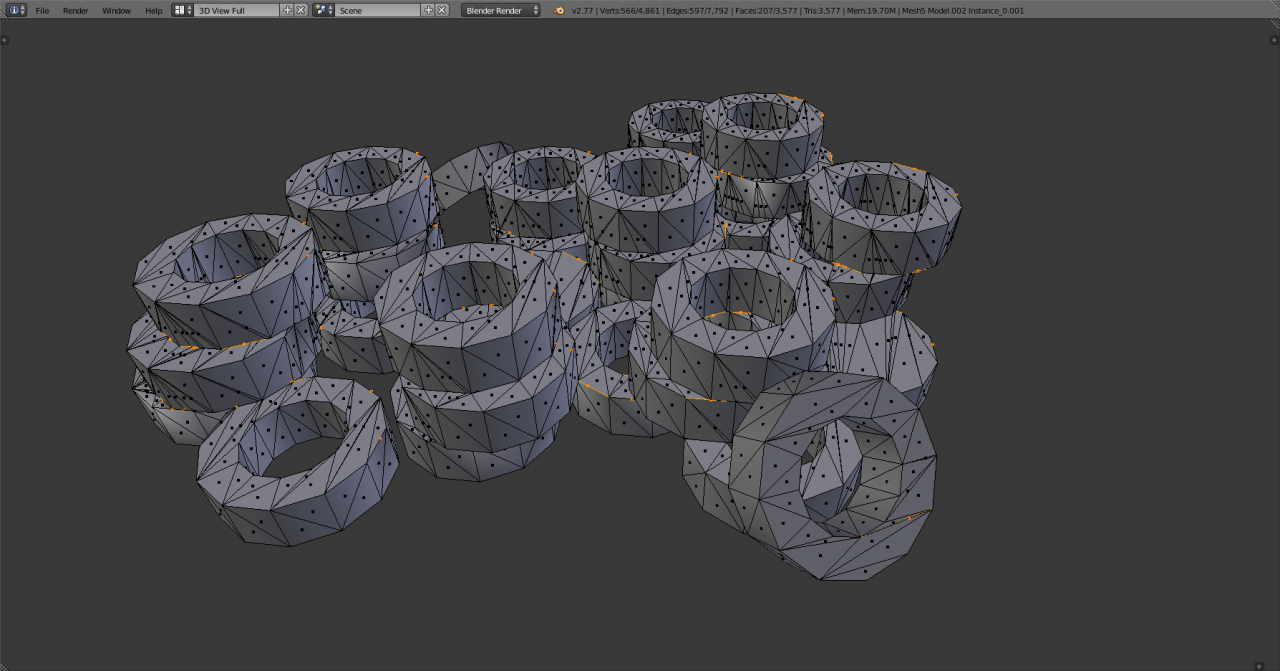This screenshot has width=1280, height=671.
Task: Add a new scene with plus icon
Action: [x=429, y=10]
